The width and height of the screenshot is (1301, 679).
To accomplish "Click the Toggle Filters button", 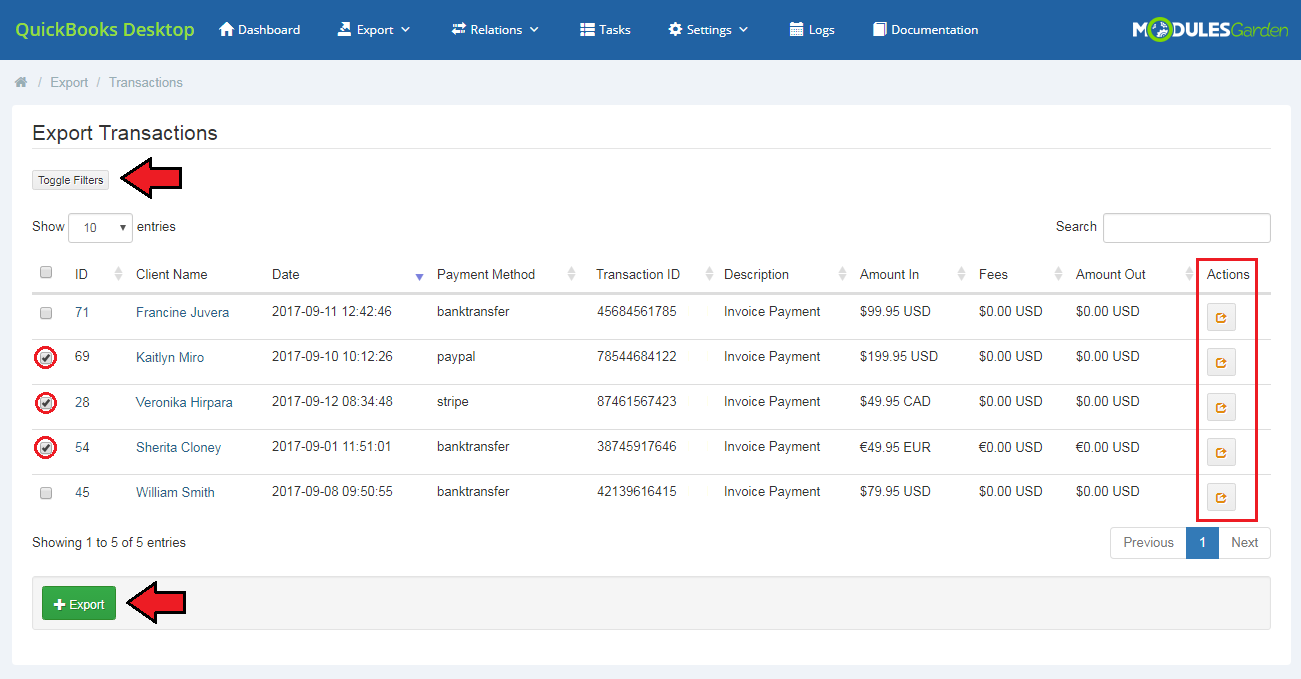I will pyautogui.click(x=70, y=180).
